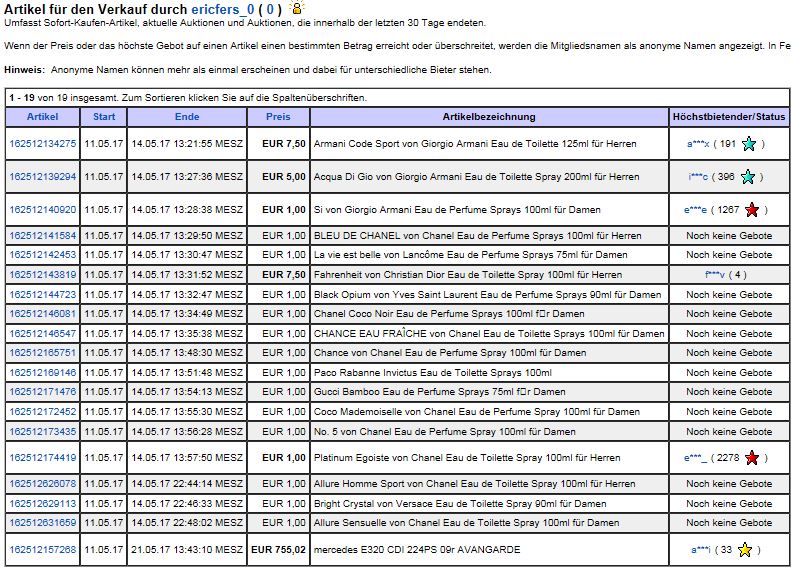
Task: Sort the table by Artikel column
Action: [42, 117]
